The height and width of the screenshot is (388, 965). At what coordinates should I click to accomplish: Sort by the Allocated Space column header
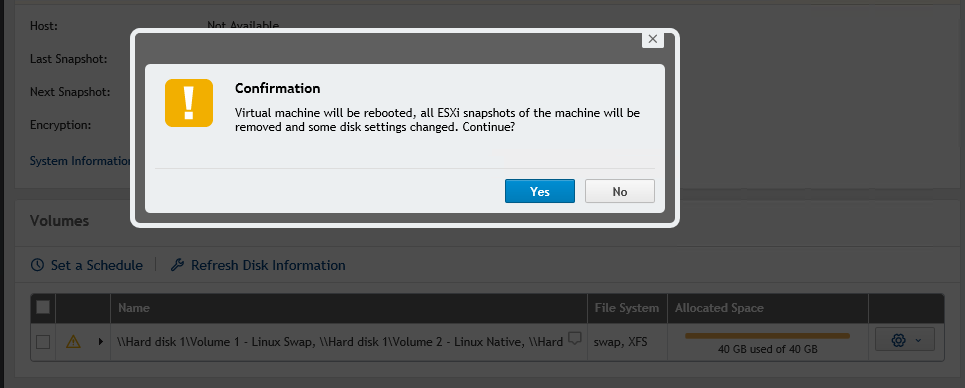click(x=719, y=308)
